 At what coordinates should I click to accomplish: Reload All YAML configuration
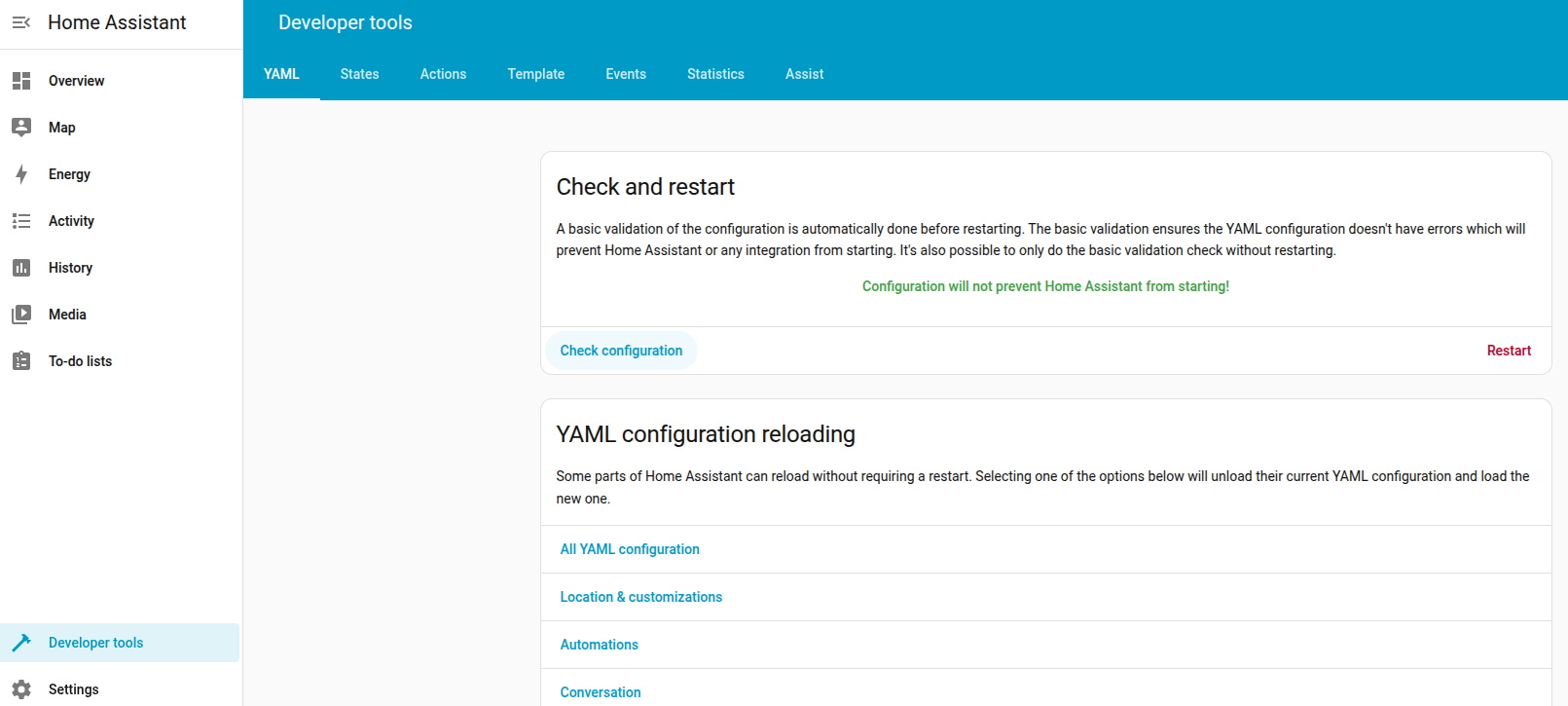click(x=630, y=549)
